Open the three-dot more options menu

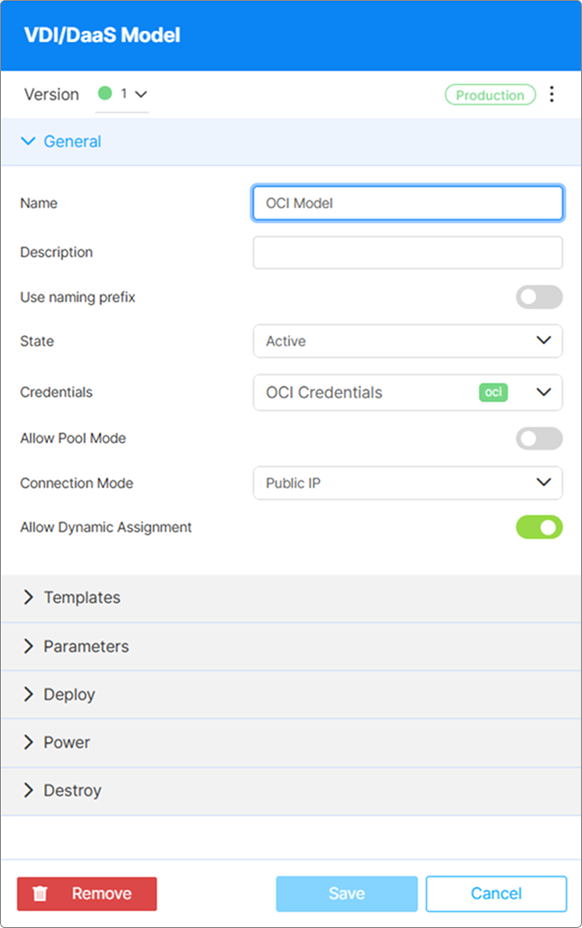click(551, 94)
